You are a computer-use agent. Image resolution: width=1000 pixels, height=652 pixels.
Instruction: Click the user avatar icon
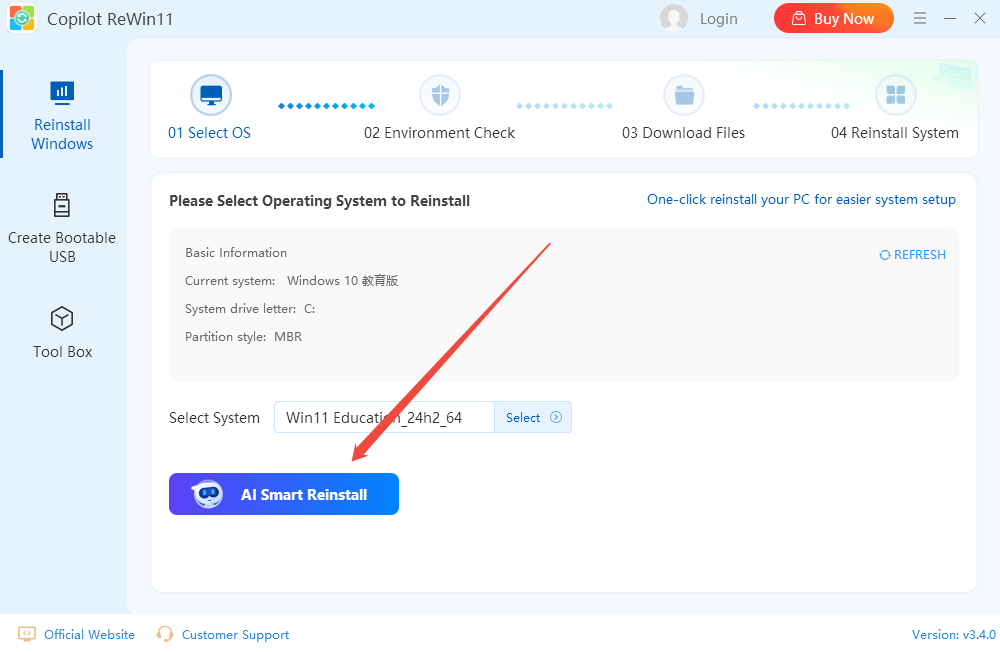tap(674, 18)
